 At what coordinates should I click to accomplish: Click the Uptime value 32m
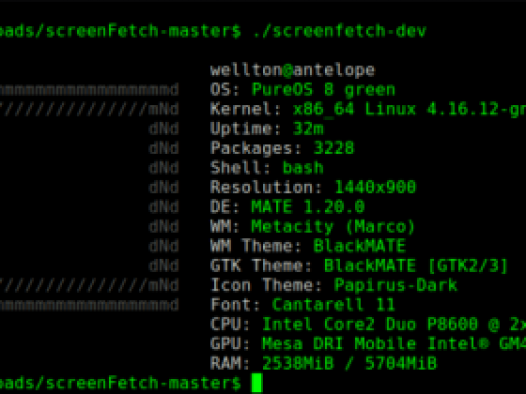pyautogui.click(x=308, y=129)
